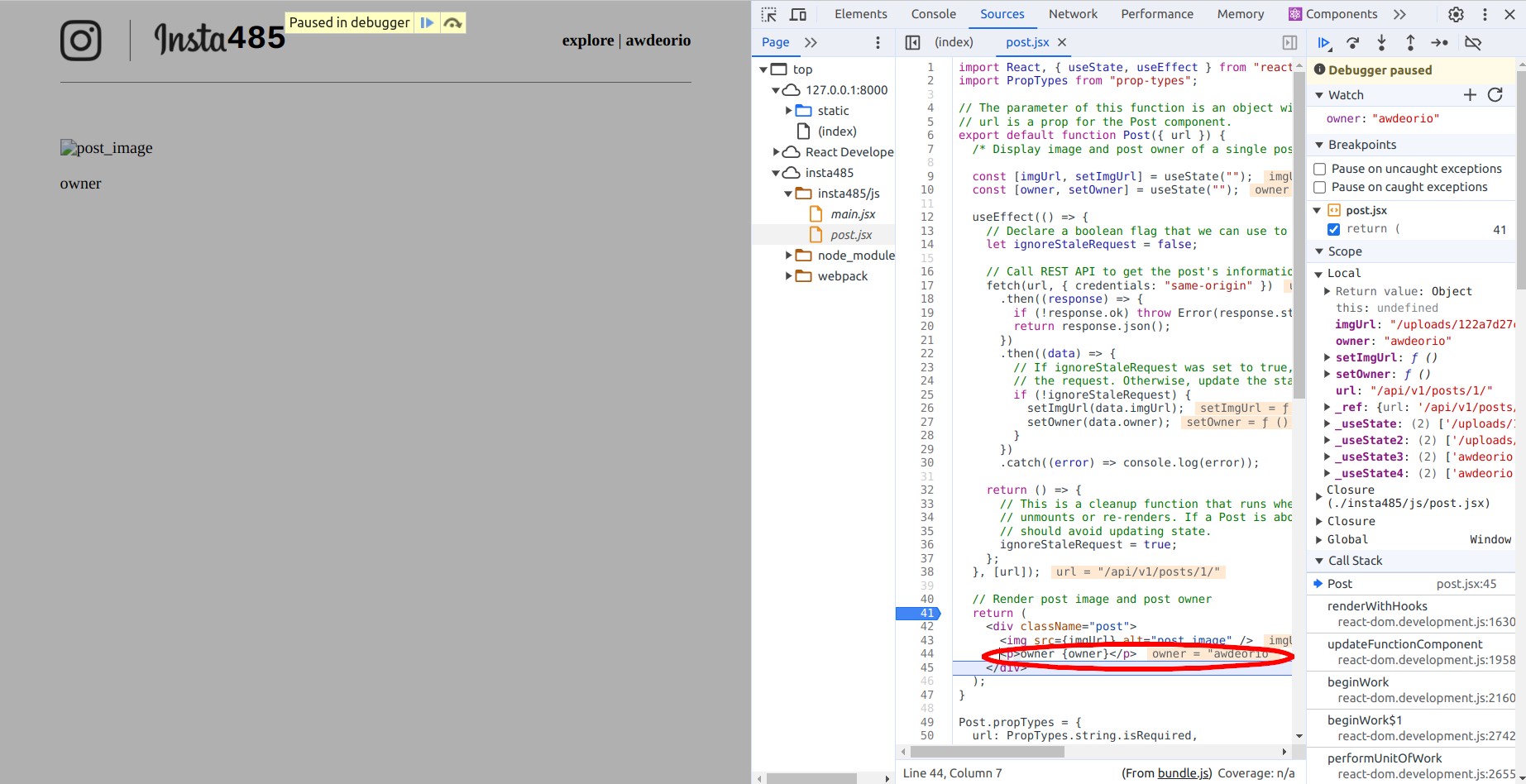Refresh the watch expressions
The image size is (1526, 784).
(x=1495, y=95)
